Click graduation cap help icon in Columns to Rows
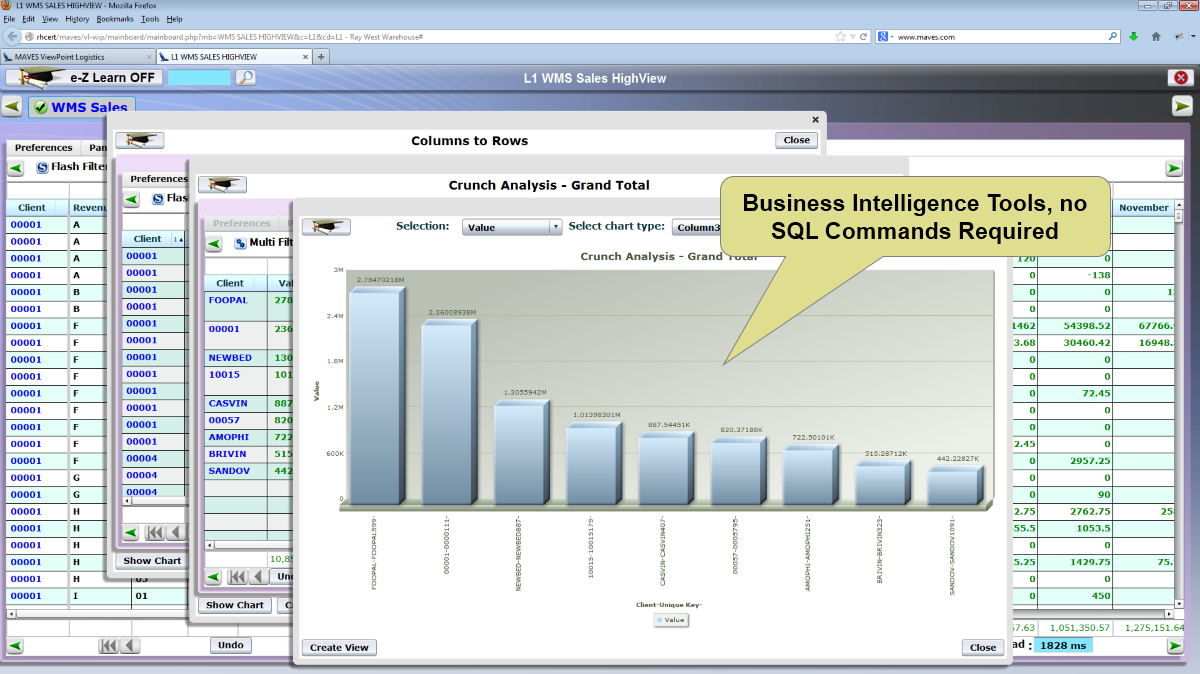 pyautogui.click(x=139, y=140)
